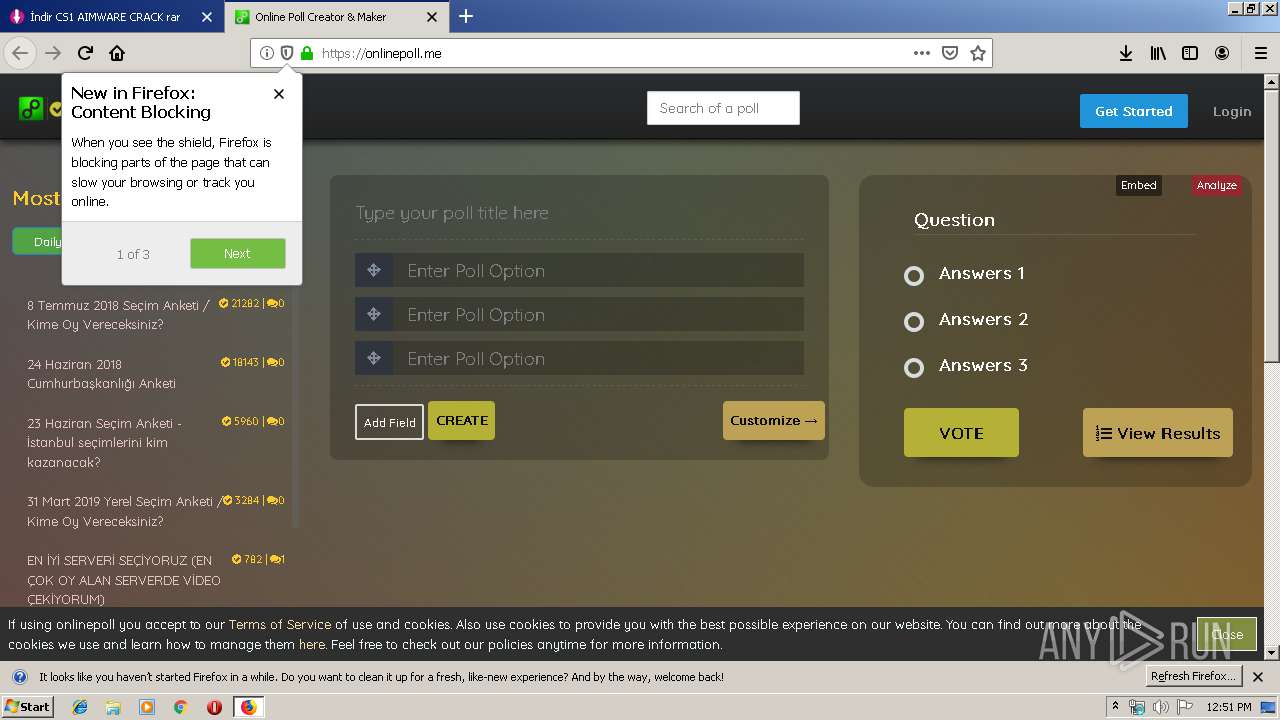Open Firefox account icon

[x=1222, y=53]
